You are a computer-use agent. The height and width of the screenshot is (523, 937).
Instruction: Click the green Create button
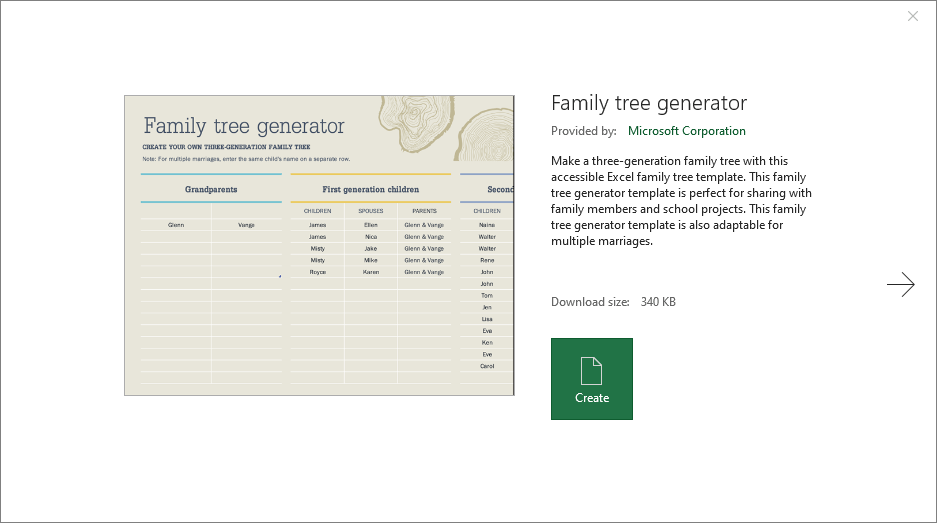592,379
